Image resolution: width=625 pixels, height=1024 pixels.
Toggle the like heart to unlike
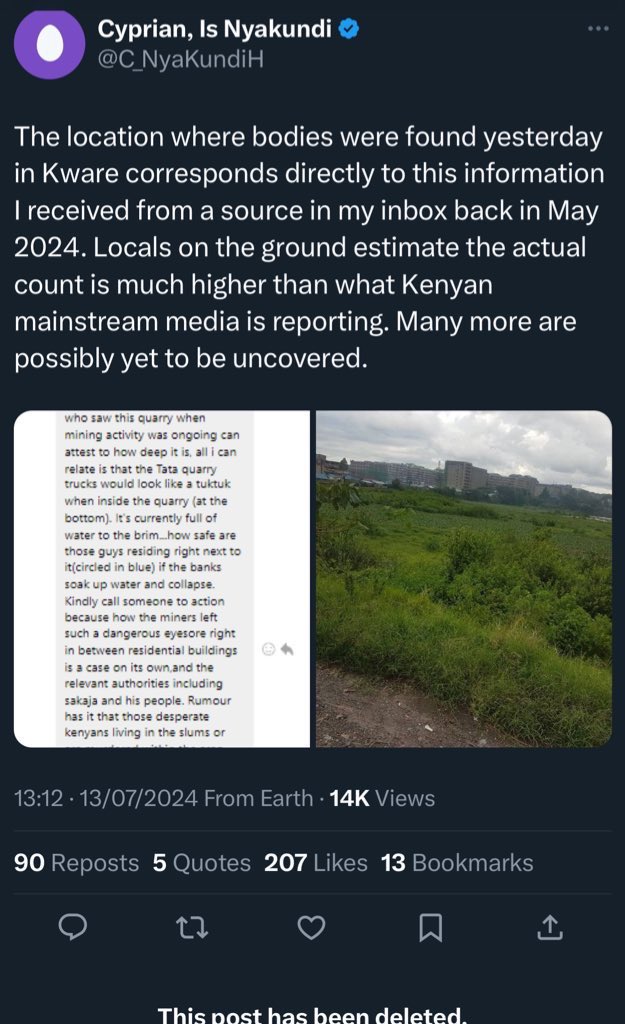pos(311,929)
